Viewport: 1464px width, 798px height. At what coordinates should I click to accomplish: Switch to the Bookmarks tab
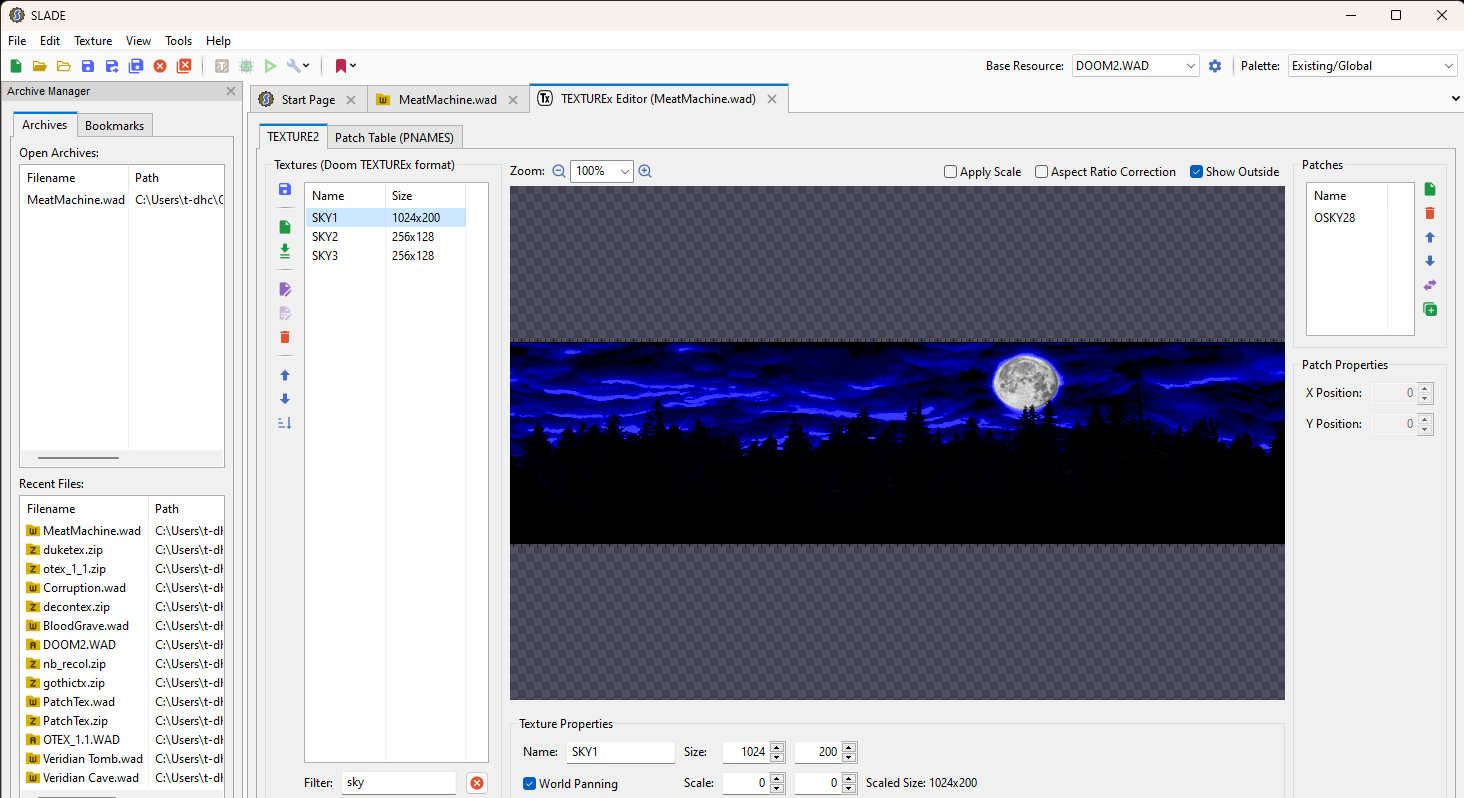click(114, 126)
